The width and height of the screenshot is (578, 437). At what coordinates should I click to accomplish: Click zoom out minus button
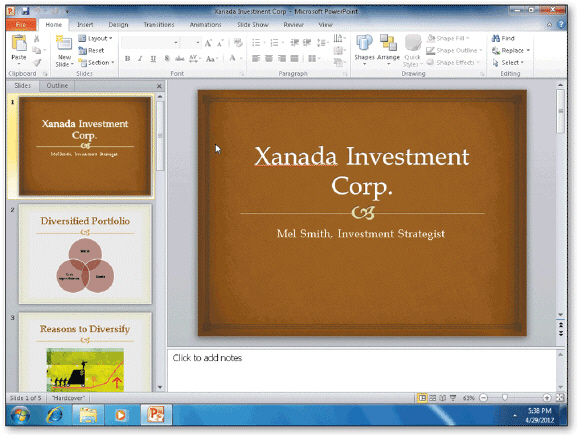(484, 398)
